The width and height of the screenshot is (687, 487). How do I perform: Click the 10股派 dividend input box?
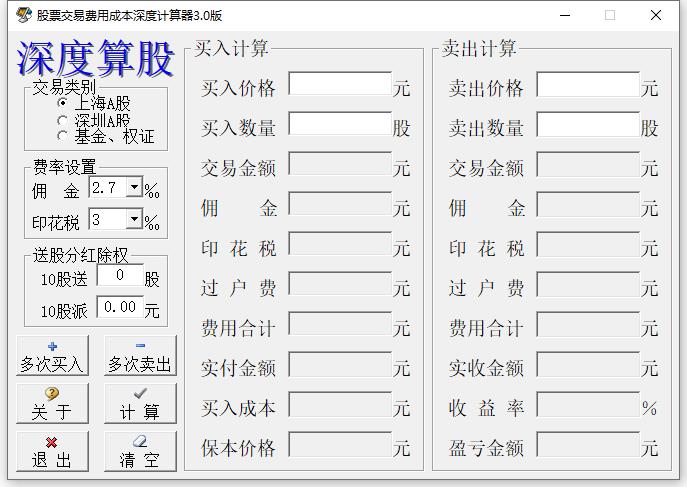click(x=120, y=308)
